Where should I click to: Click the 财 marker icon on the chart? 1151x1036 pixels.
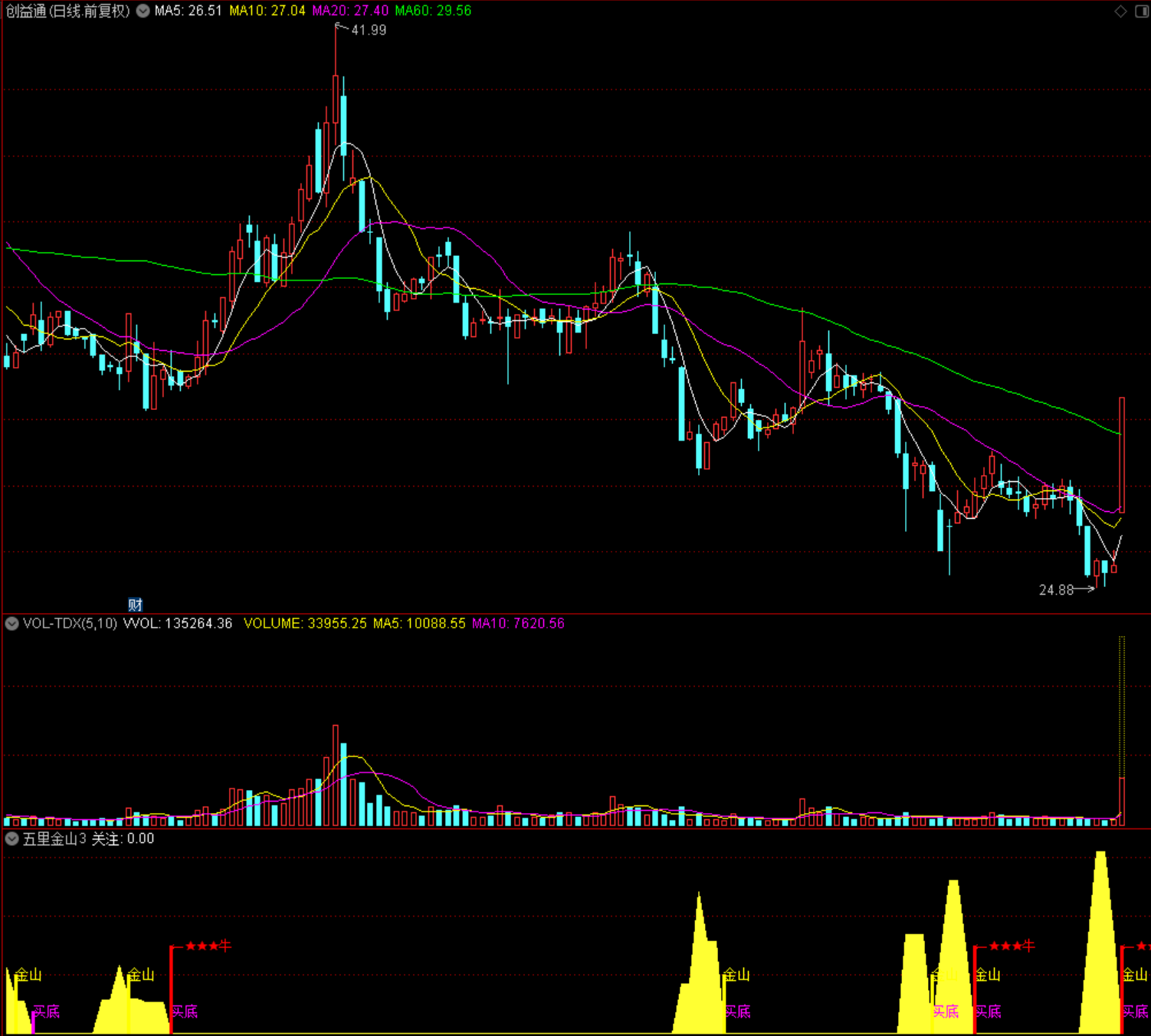(x=135, y=605)
